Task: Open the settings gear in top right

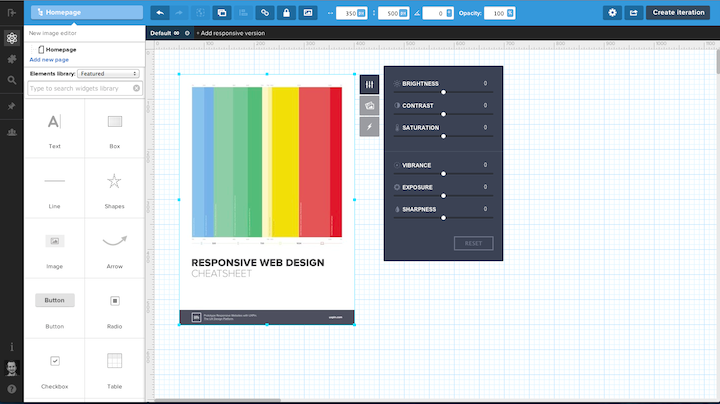Action: pos(611,12)
